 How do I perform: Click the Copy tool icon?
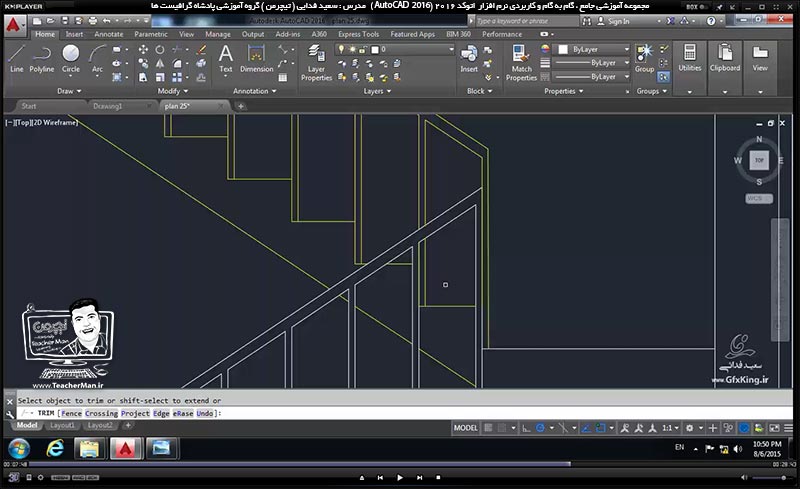[143, 63]
